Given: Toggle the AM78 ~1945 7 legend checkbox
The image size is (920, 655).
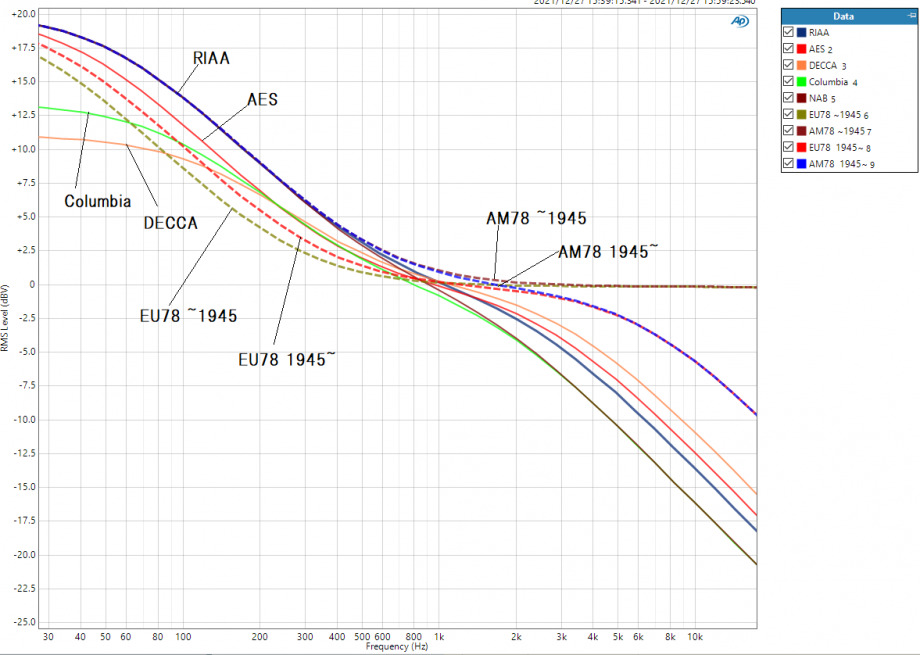Looking at the screenshot, I should coord(789,131).
